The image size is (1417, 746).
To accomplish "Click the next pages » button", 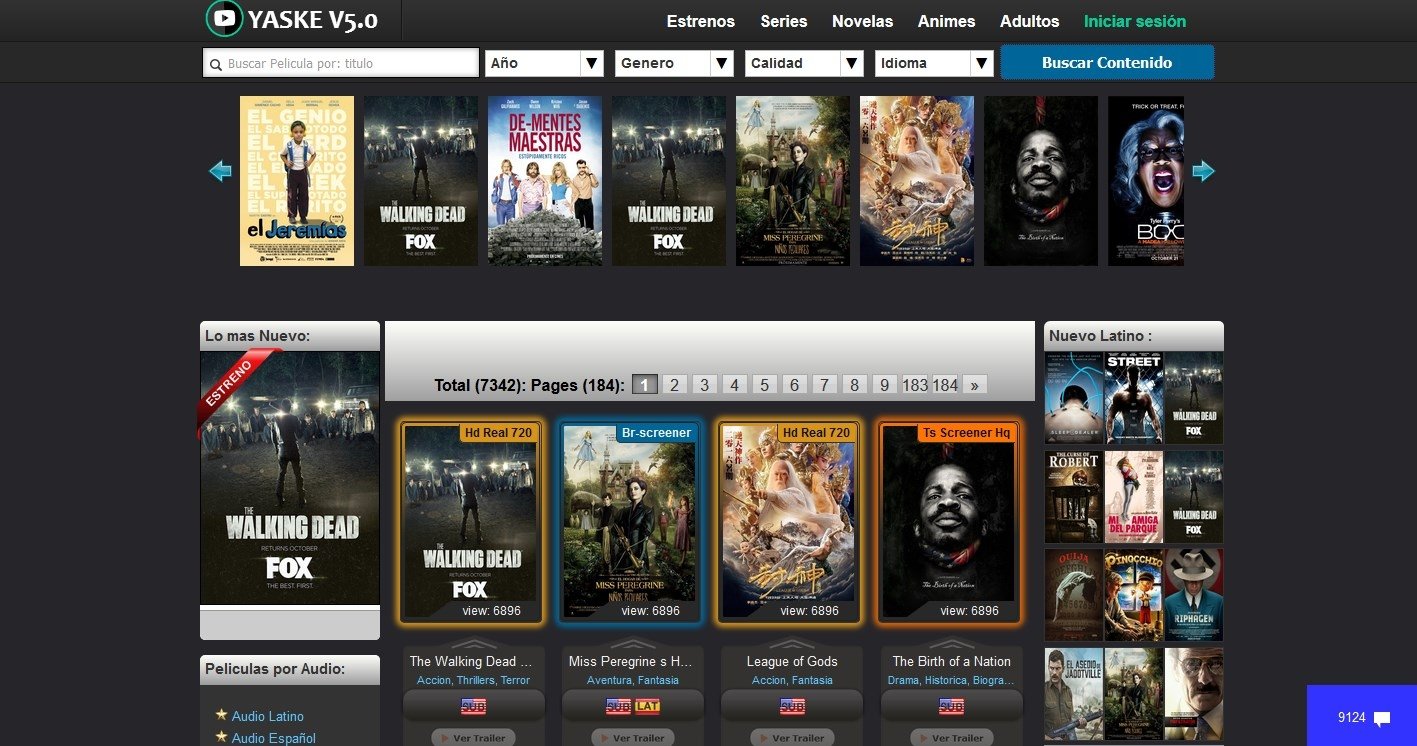I will tap(975, 385).
